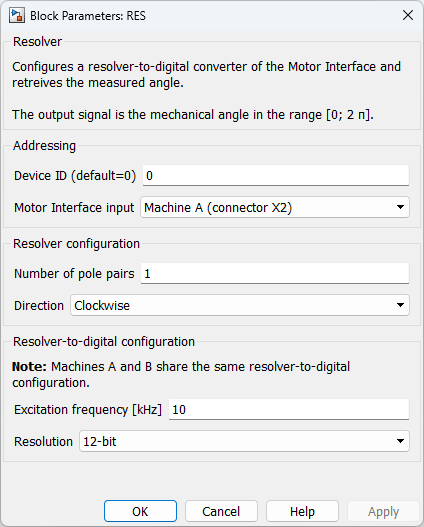Close the Block Parameters RES dialog
The width and height of the screenshot is (424, 527).
point(408,15)
